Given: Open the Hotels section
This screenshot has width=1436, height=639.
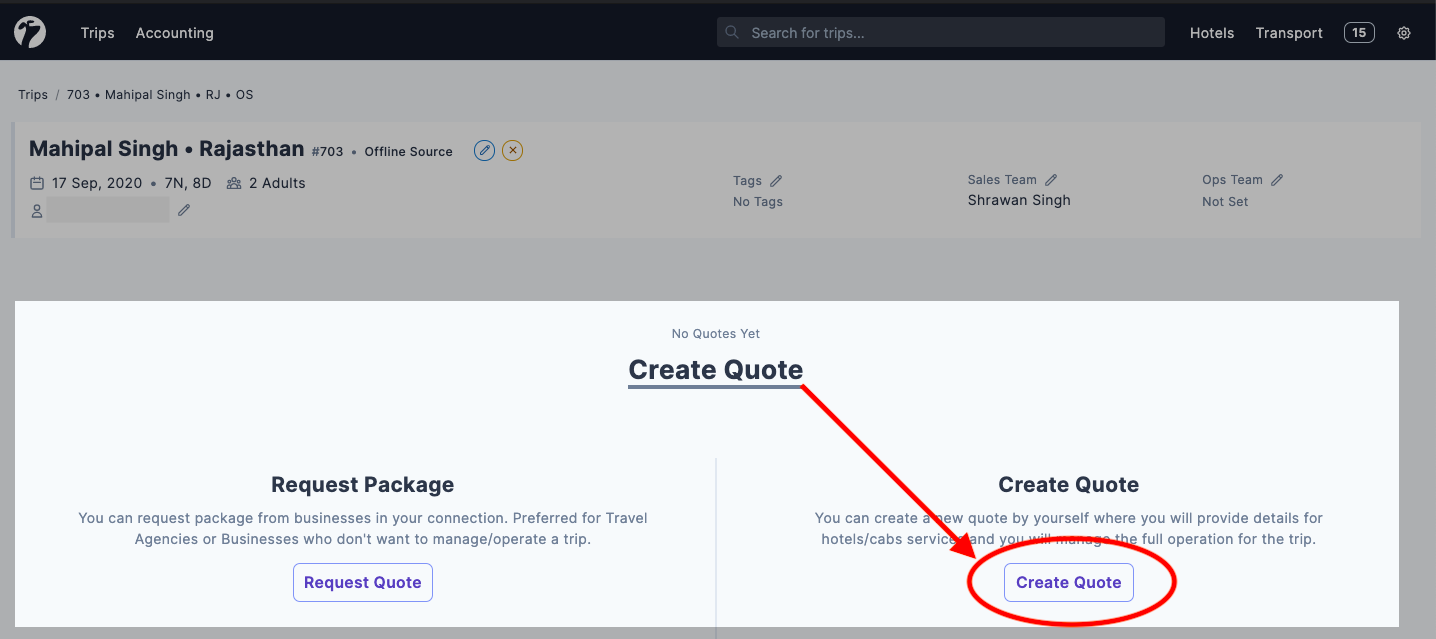Looking at the screenshot, I should click(1212, 32).
